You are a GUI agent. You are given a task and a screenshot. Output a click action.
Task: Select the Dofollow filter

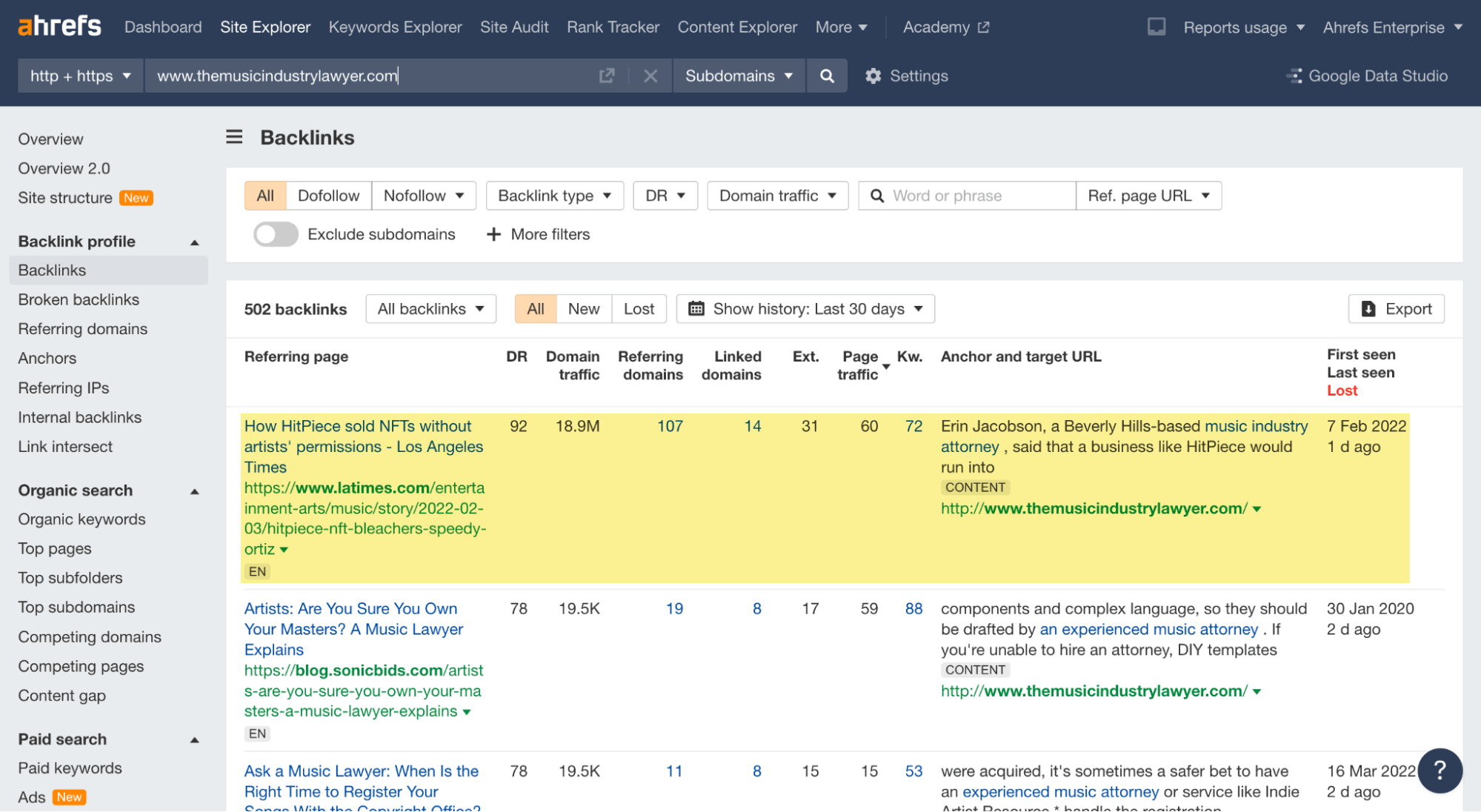(x=328, y=196)
